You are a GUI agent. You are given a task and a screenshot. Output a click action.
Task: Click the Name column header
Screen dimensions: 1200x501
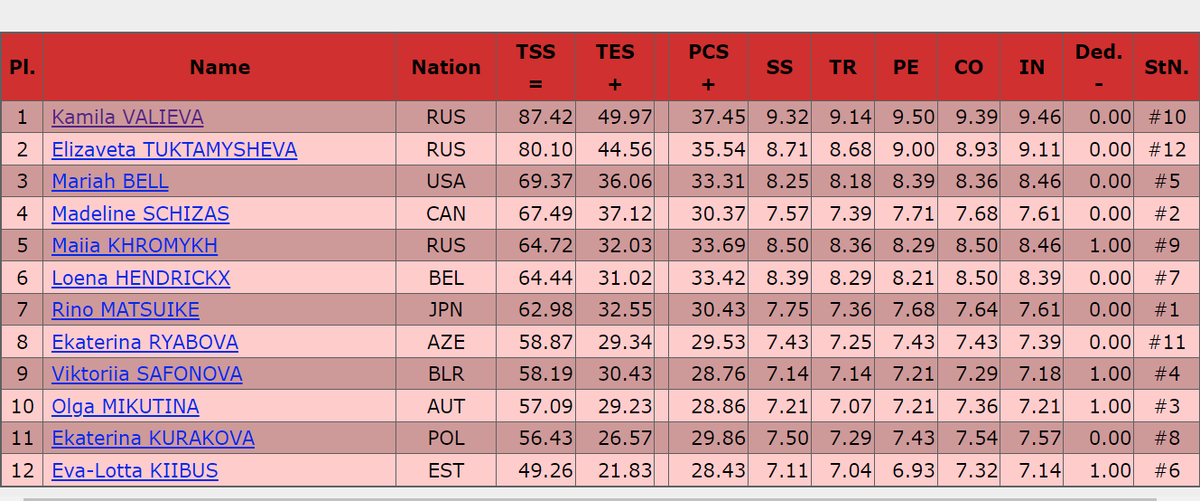tap(220, 67)
